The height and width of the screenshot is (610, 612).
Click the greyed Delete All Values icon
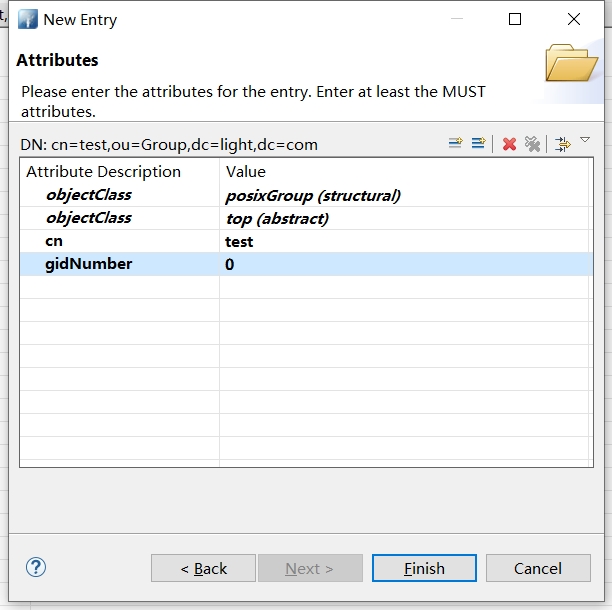[533, 144]
